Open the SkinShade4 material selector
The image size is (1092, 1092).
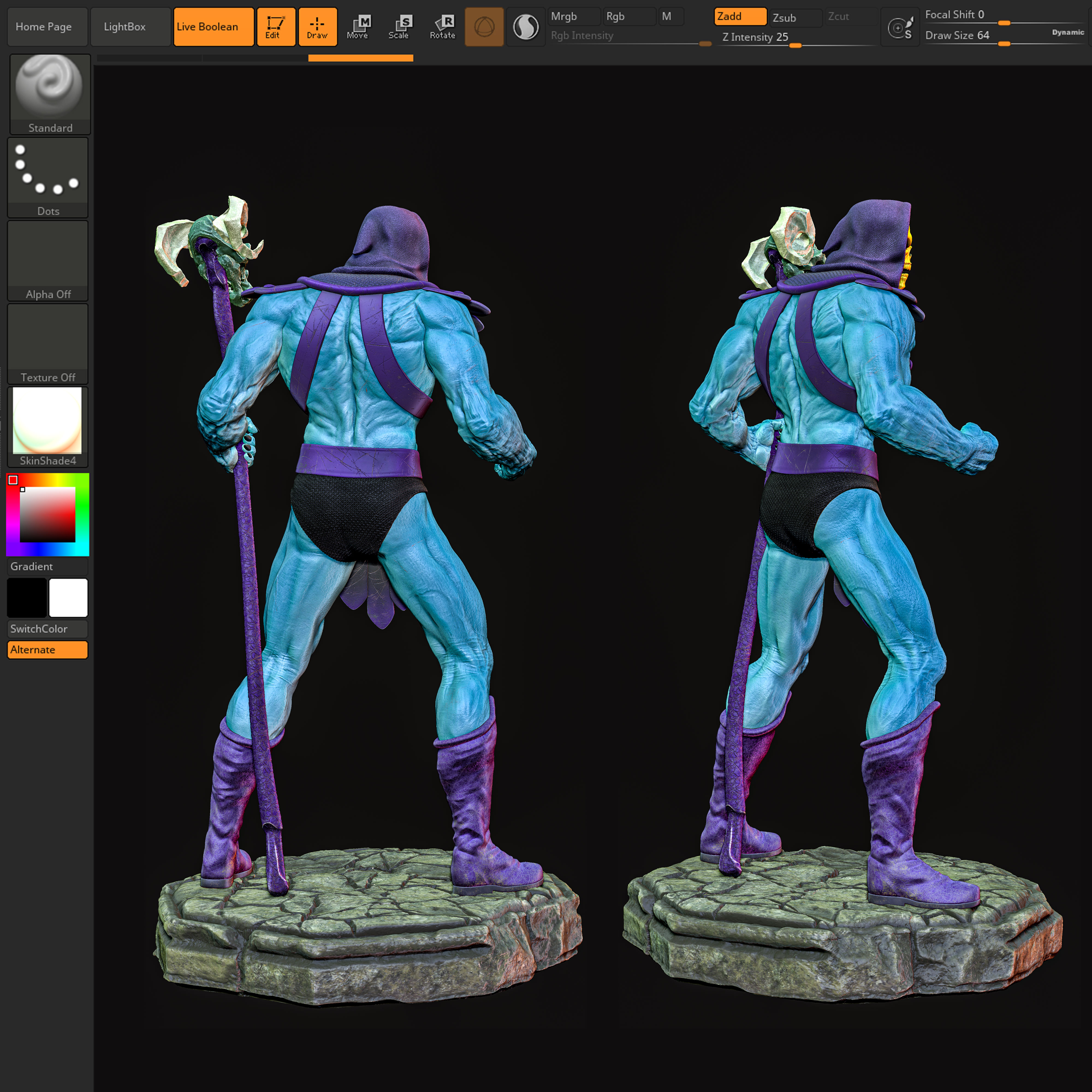pyautogui.click(x=48, y=427)
